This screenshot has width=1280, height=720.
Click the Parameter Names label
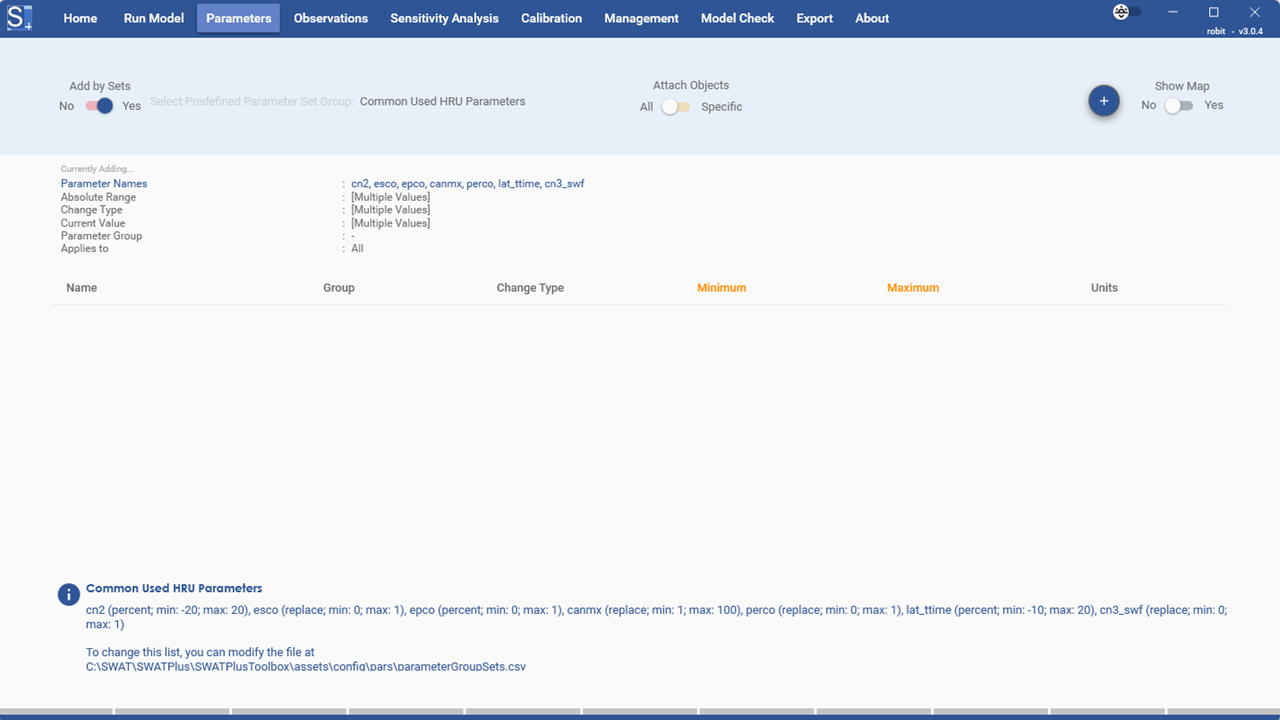pyautogui.click(x=104, y=184)
